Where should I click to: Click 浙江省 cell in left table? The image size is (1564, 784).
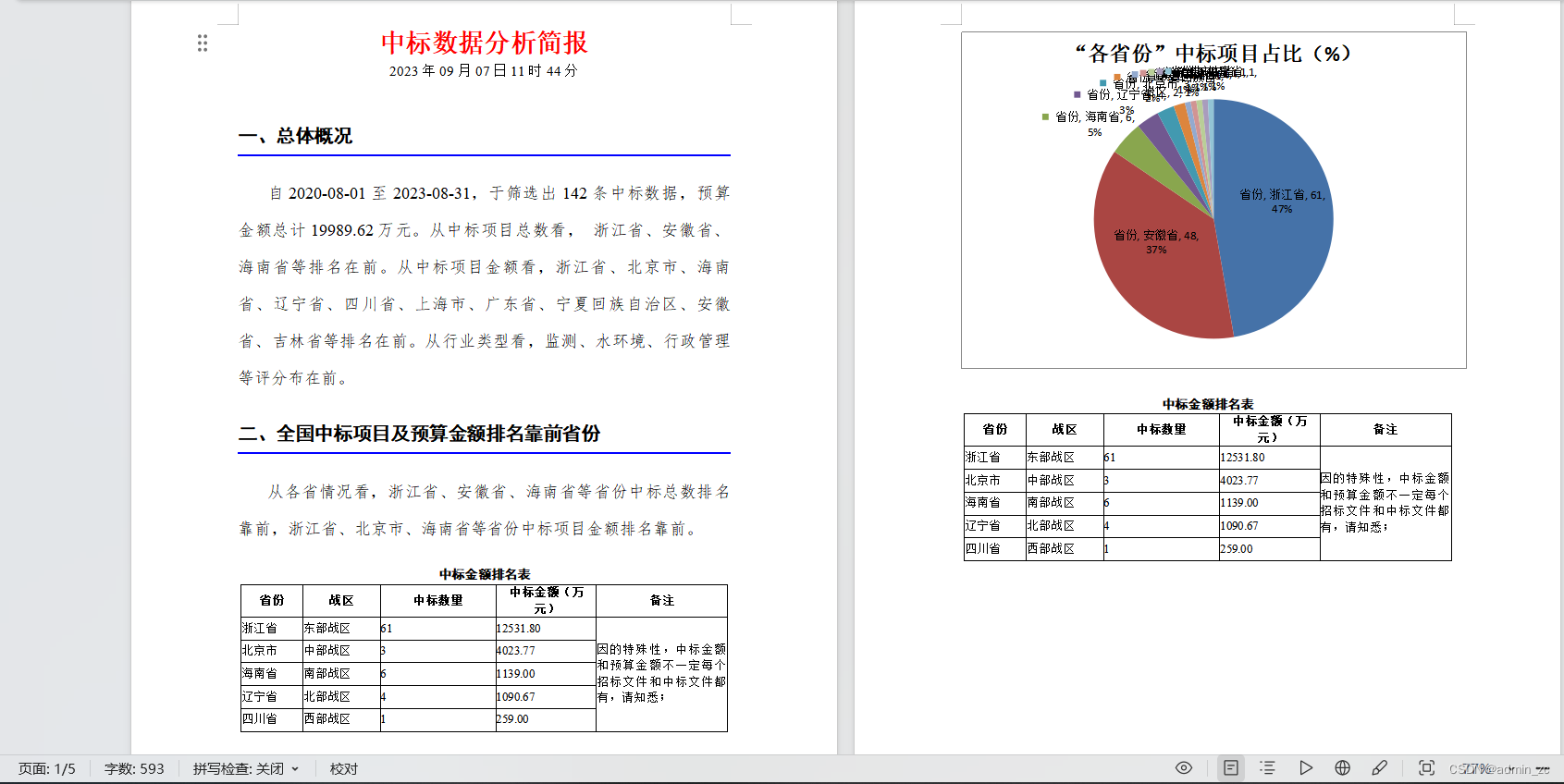(x=272, y=629)
